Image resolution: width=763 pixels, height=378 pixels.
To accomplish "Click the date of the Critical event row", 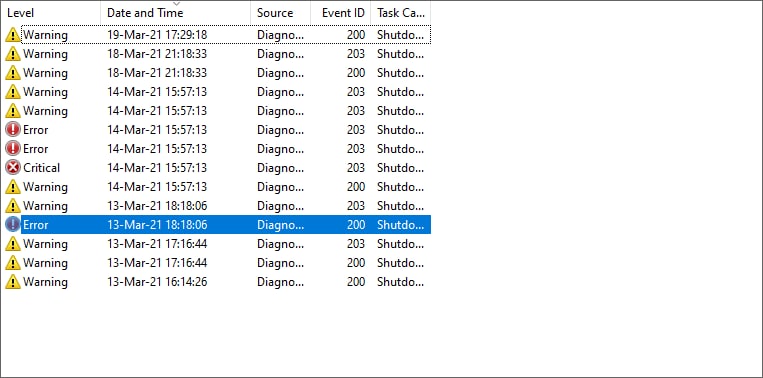I will pyautogui.click(x=157, y=168).
